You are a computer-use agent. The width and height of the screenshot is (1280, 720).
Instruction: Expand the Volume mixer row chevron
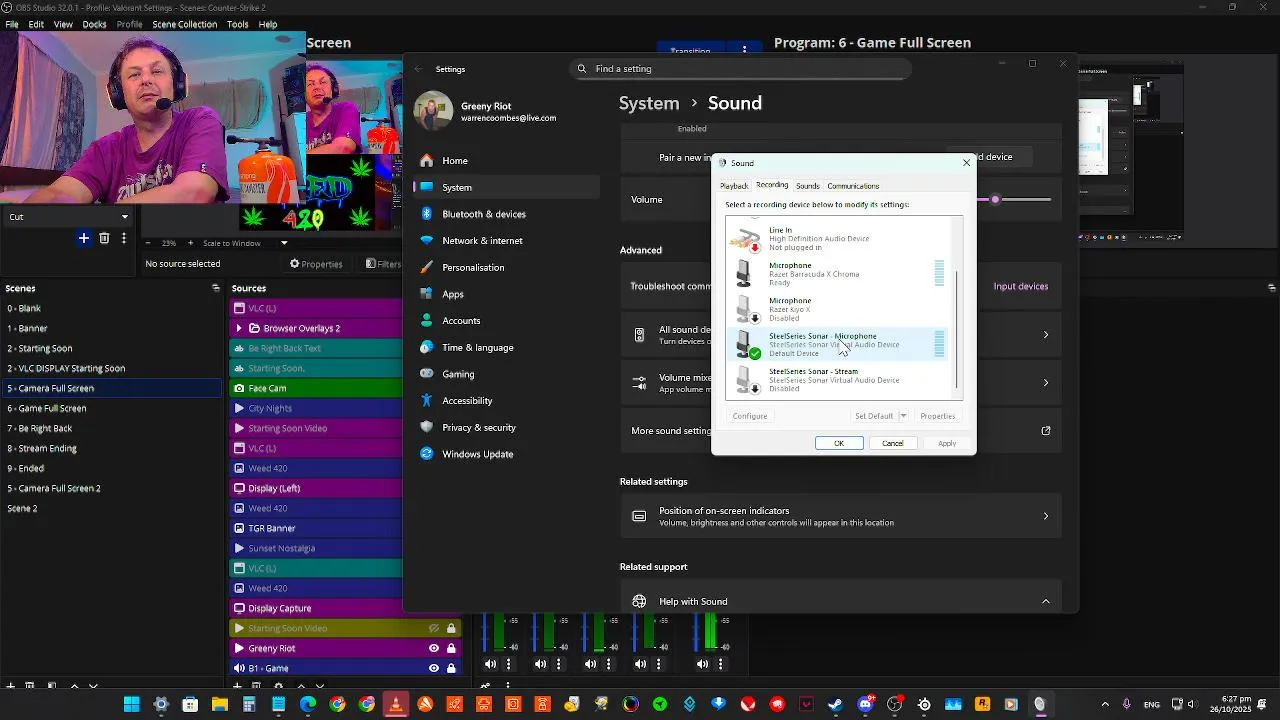[1046, 383]
